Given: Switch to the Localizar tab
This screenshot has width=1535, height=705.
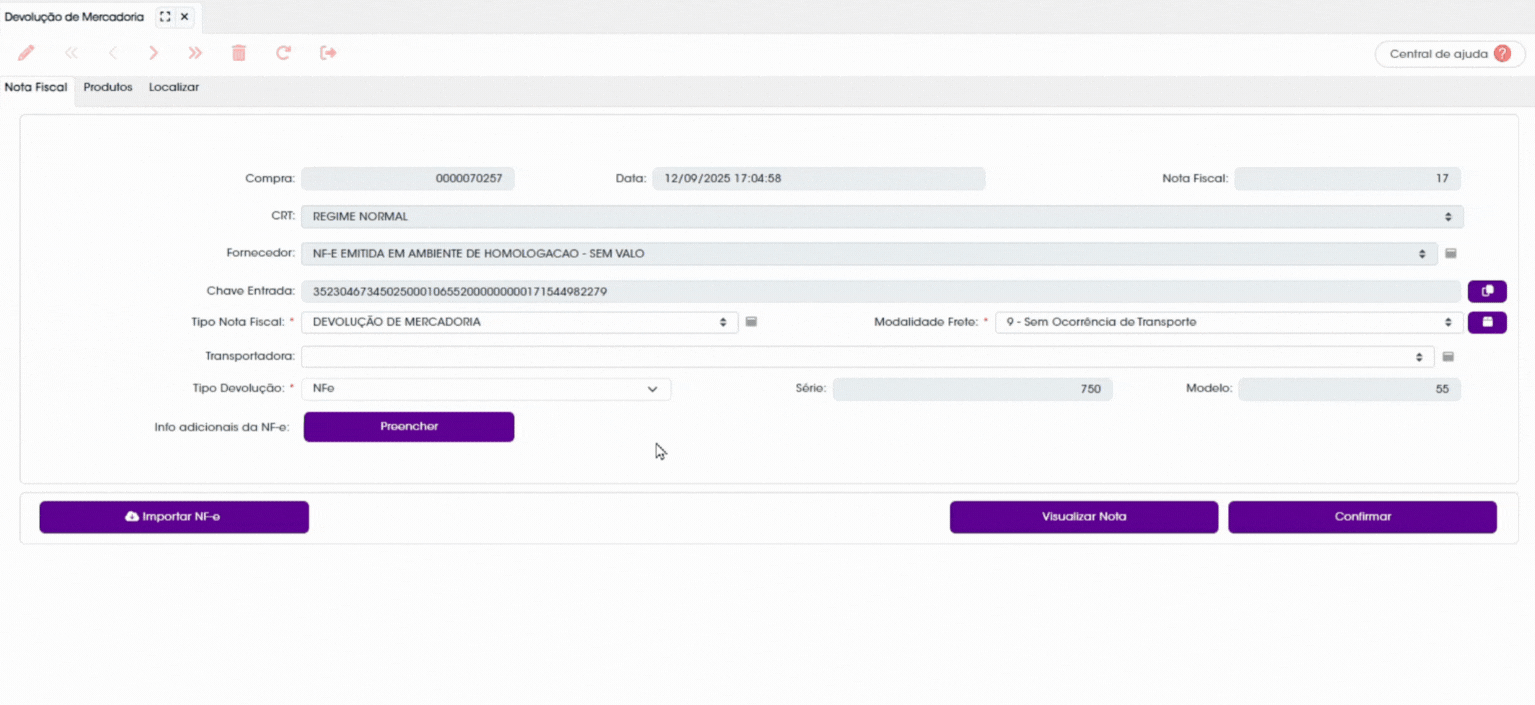Looking at the screenshot, I should [174, 88].
